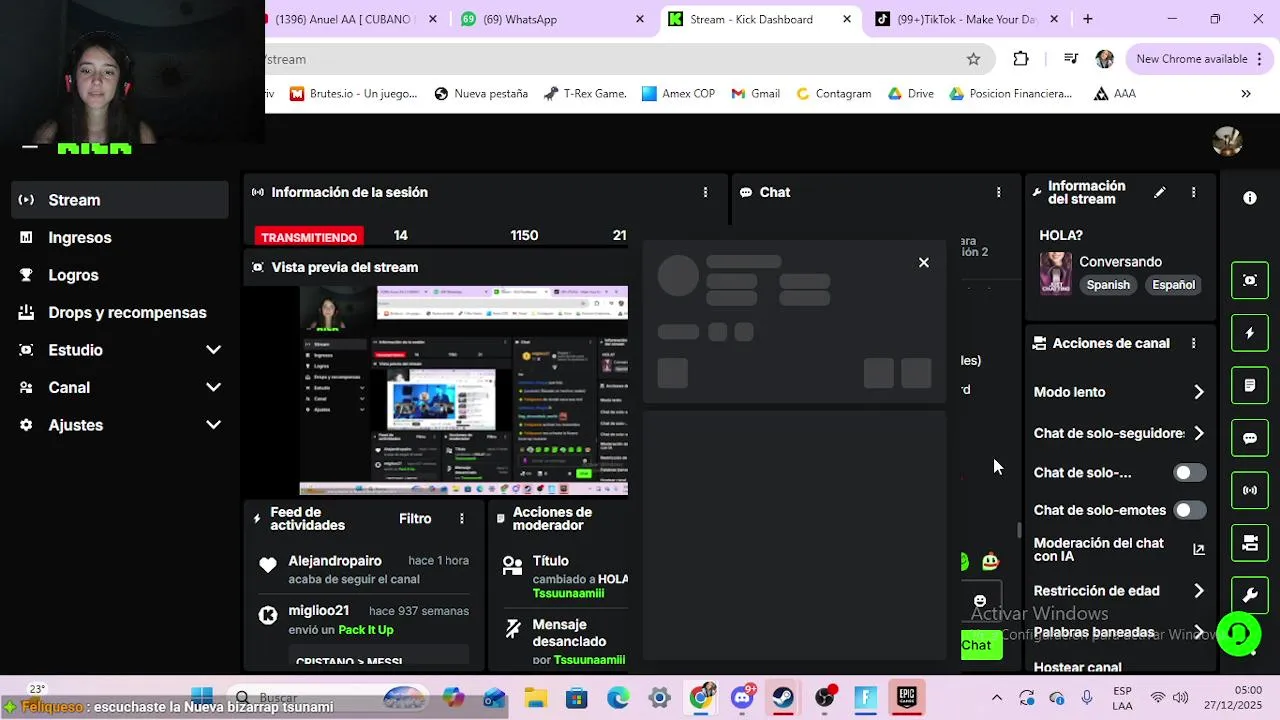Viewport: 1280px width, 720px height.
Task: Toggle the channel actions panel icon in rail
Action: coord(1250,543)
